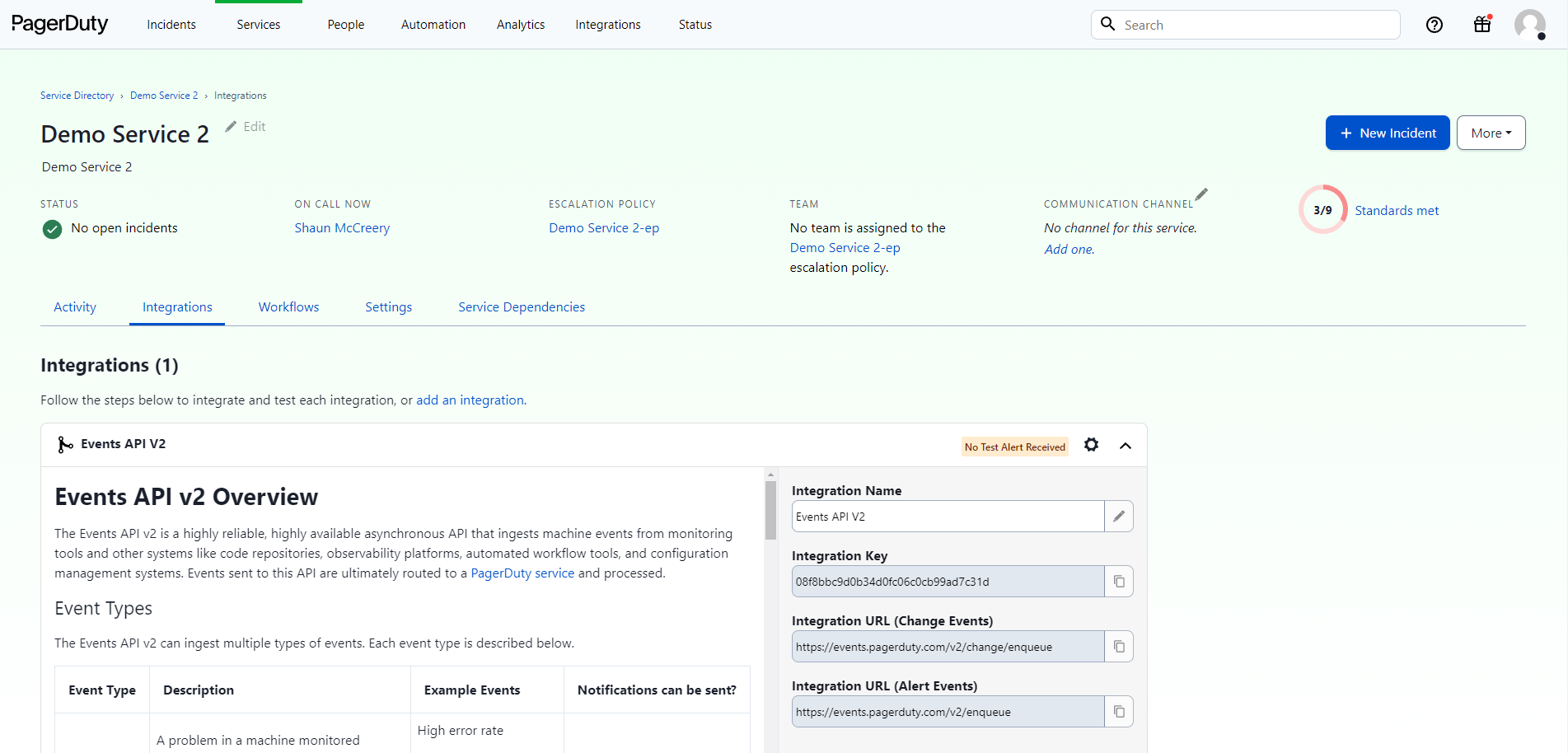Select the Integrations service tab
Screen dimensions: 1568x753
177,306
